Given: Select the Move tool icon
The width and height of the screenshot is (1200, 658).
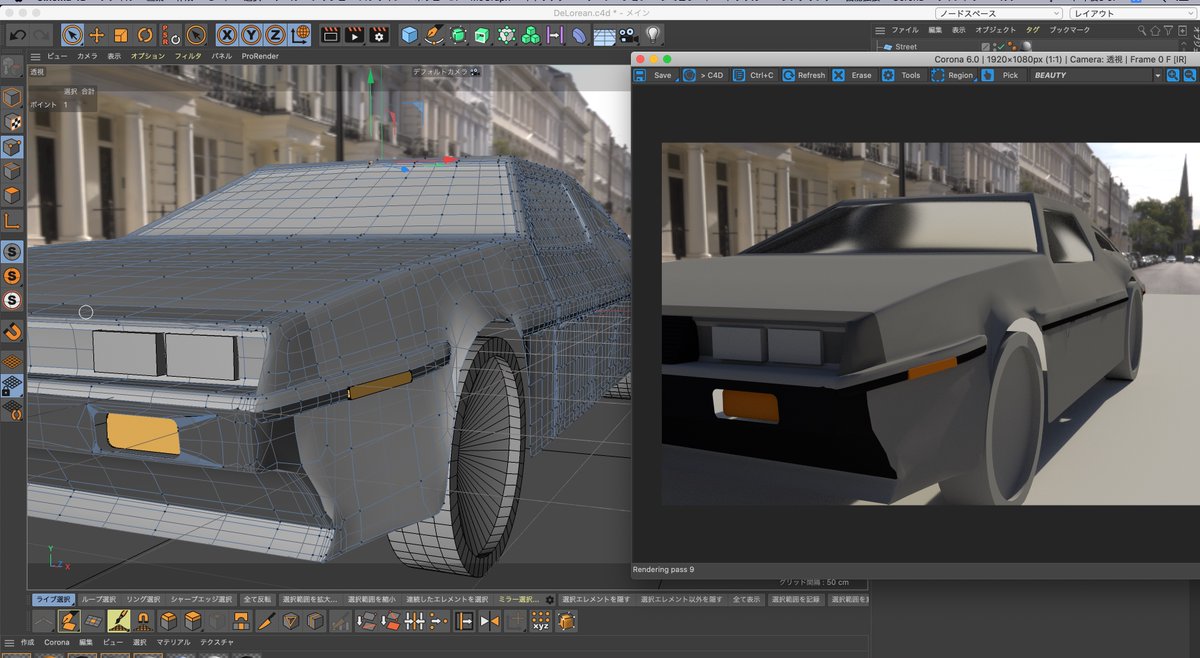Looking at the screenshot, I should click(x=97, y=35).
